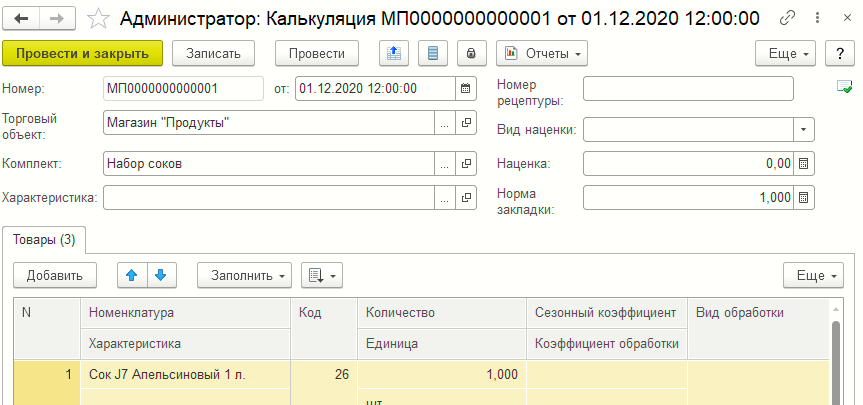This screenshot has width=863, height=405.
Task: Move row down with blue down arrow
Action: 160,274
